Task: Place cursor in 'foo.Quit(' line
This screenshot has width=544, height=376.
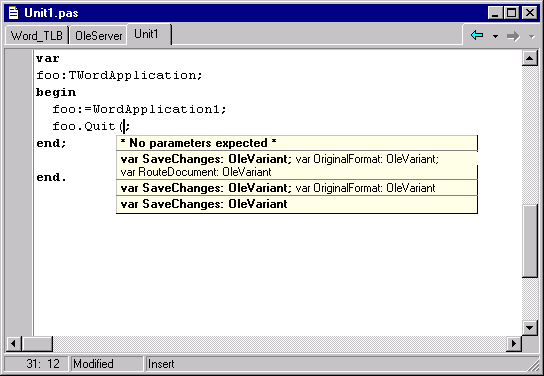Action: coord(91,126)
